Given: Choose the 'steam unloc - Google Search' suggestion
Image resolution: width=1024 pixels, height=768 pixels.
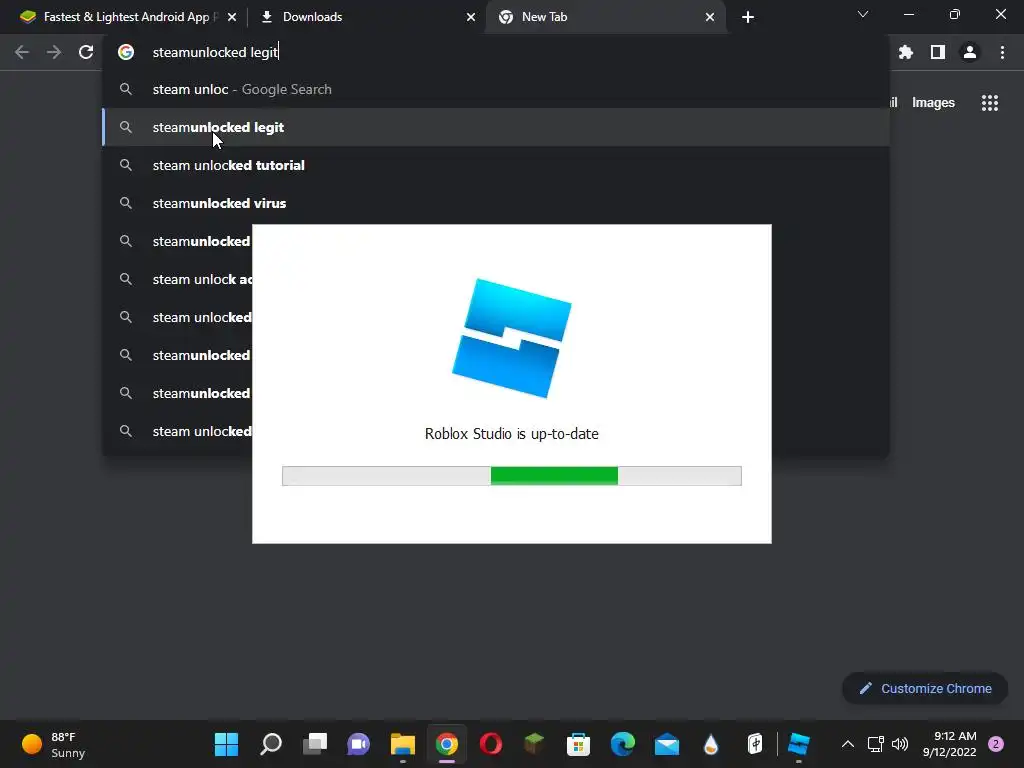Looking at the screenshot, I should click(496, 89).
